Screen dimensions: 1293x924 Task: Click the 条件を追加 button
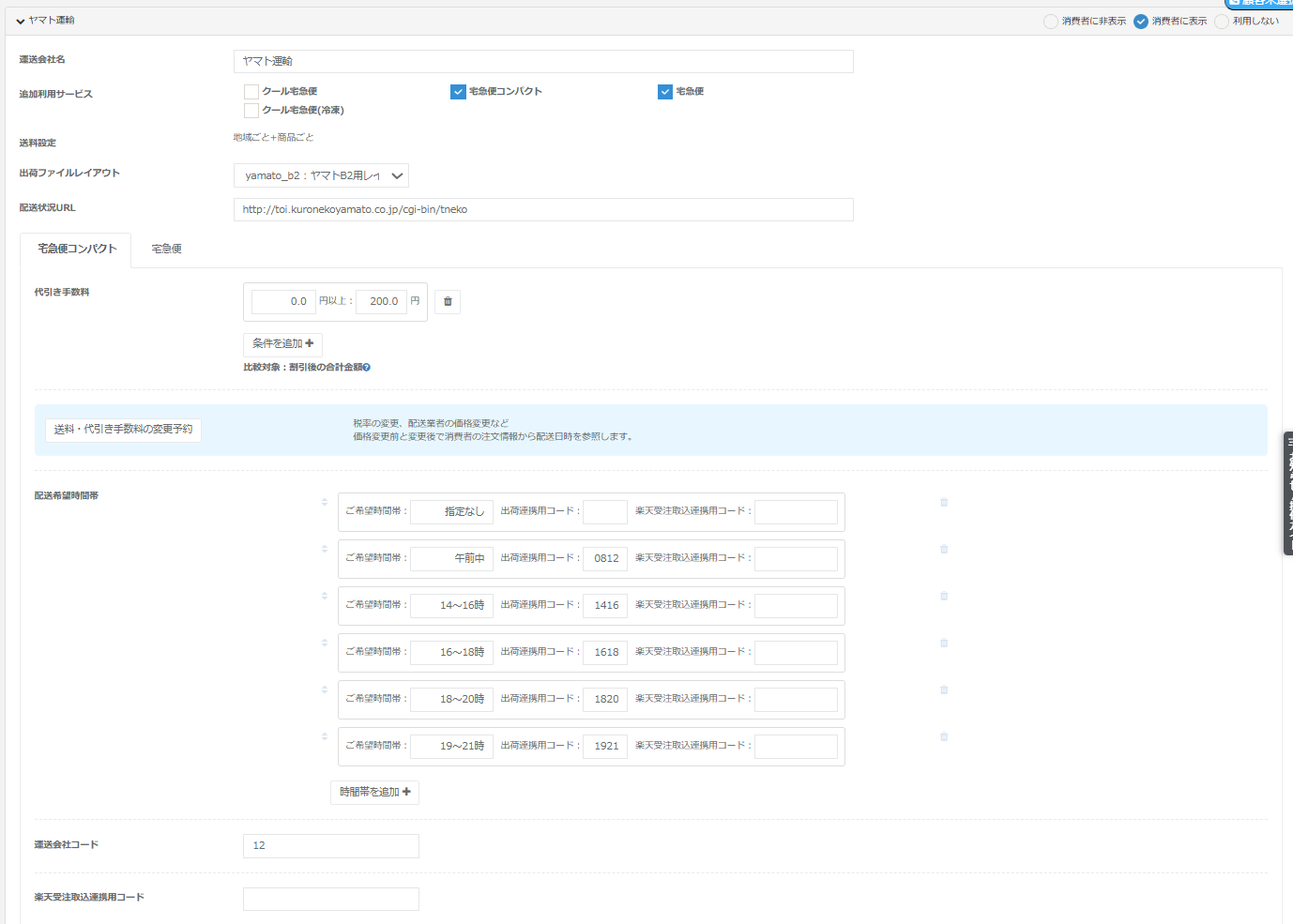282,344
